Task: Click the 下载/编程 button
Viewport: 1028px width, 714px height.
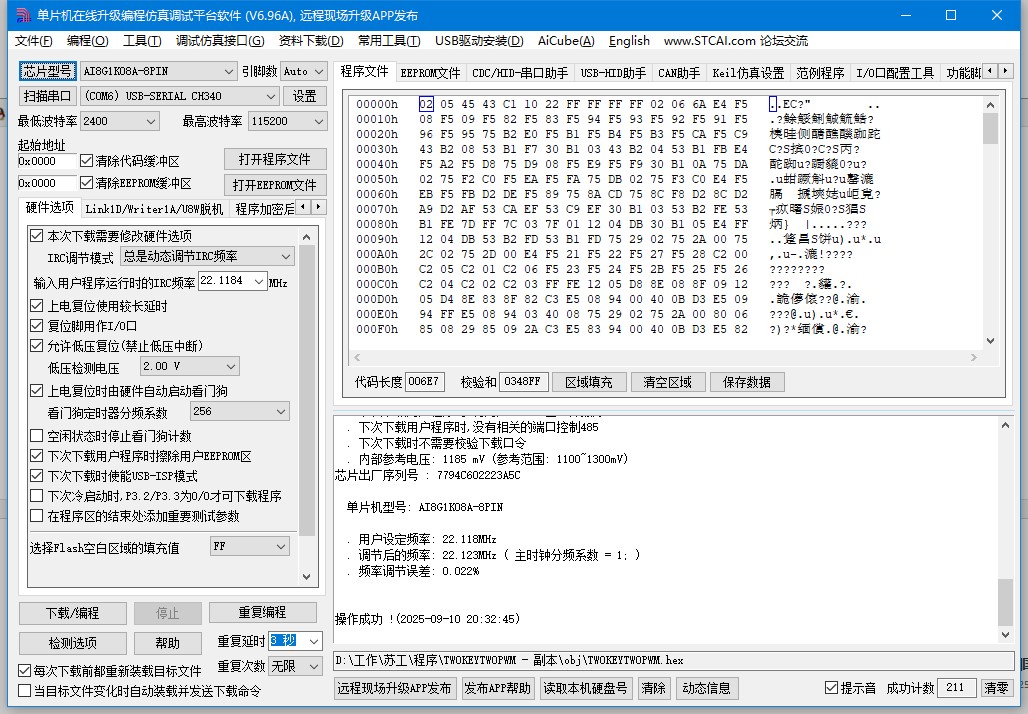Action: (x=72, y=612)
